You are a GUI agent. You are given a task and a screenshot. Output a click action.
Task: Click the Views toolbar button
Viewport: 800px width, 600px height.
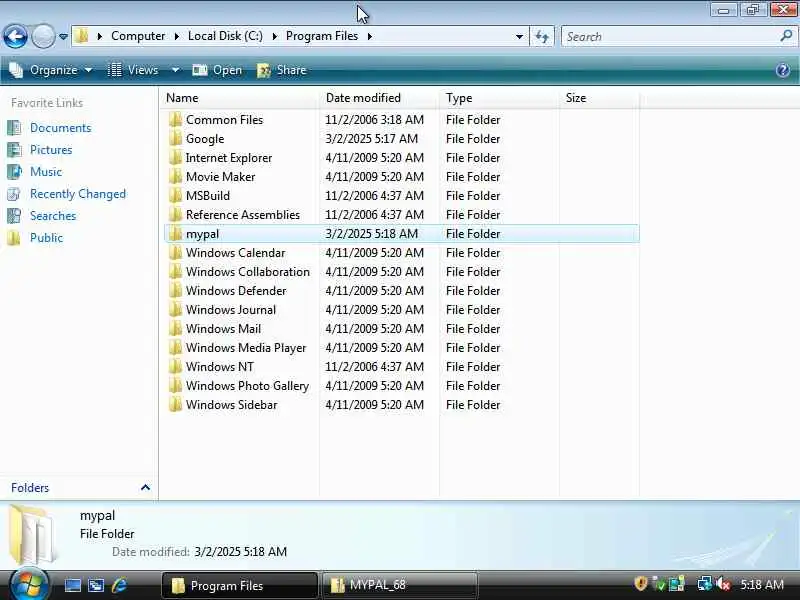133,70
